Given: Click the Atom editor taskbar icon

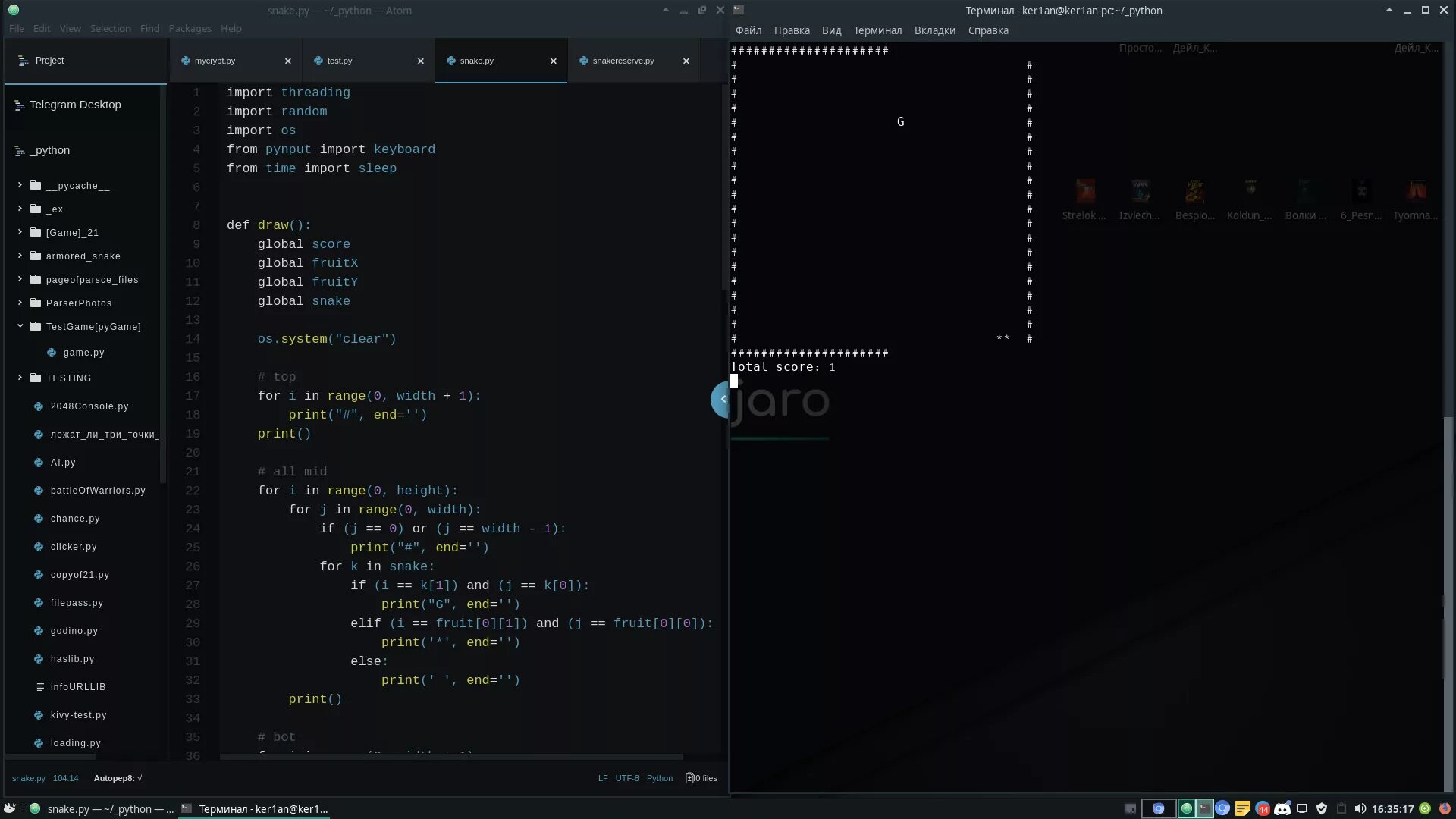Looking at the screenshot, I should coord(34,808).
